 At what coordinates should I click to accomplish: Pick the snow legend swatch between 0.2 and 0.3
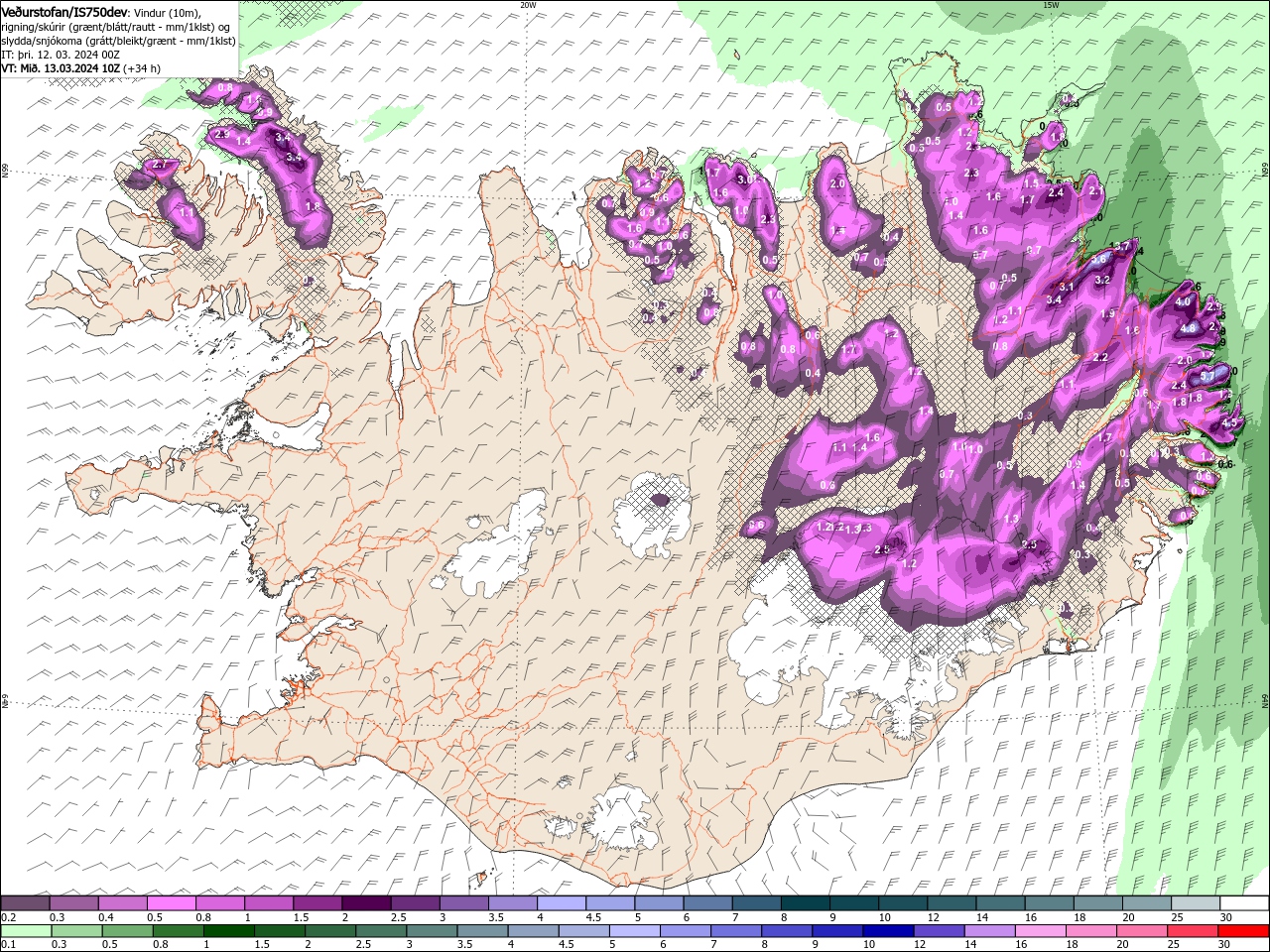25,903
